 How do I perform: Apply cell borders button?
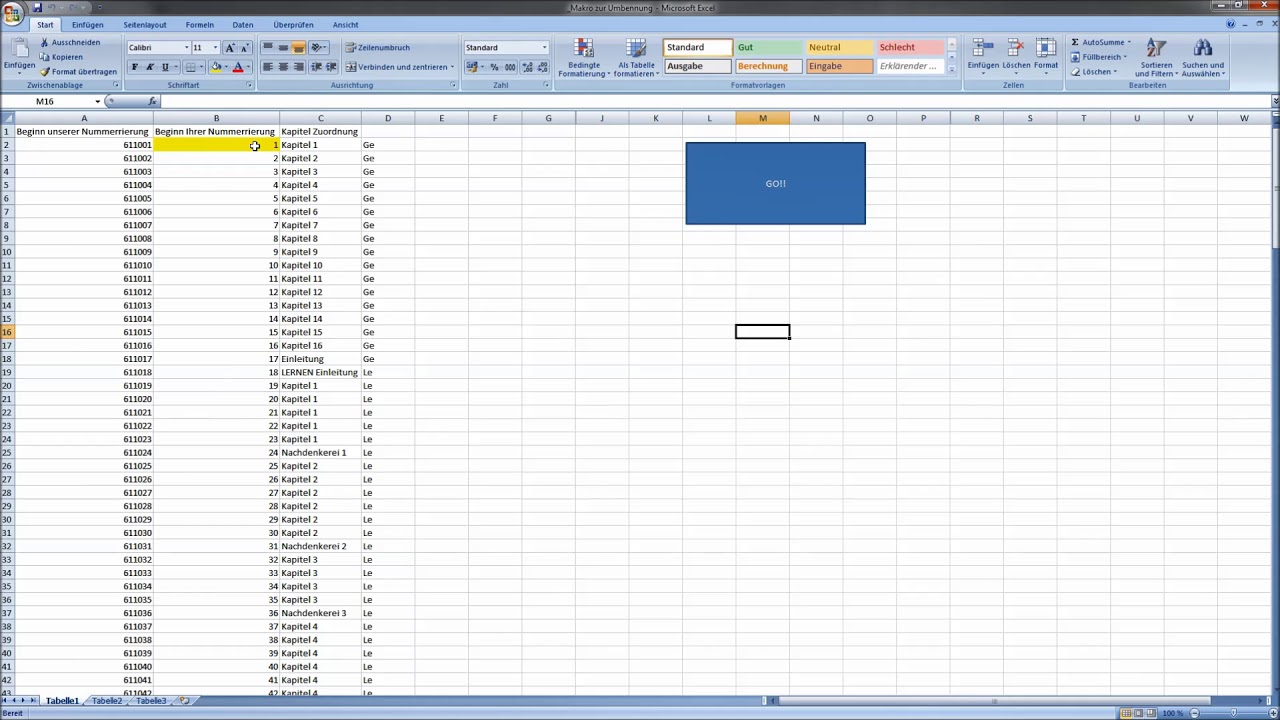(x=190, y=67)
